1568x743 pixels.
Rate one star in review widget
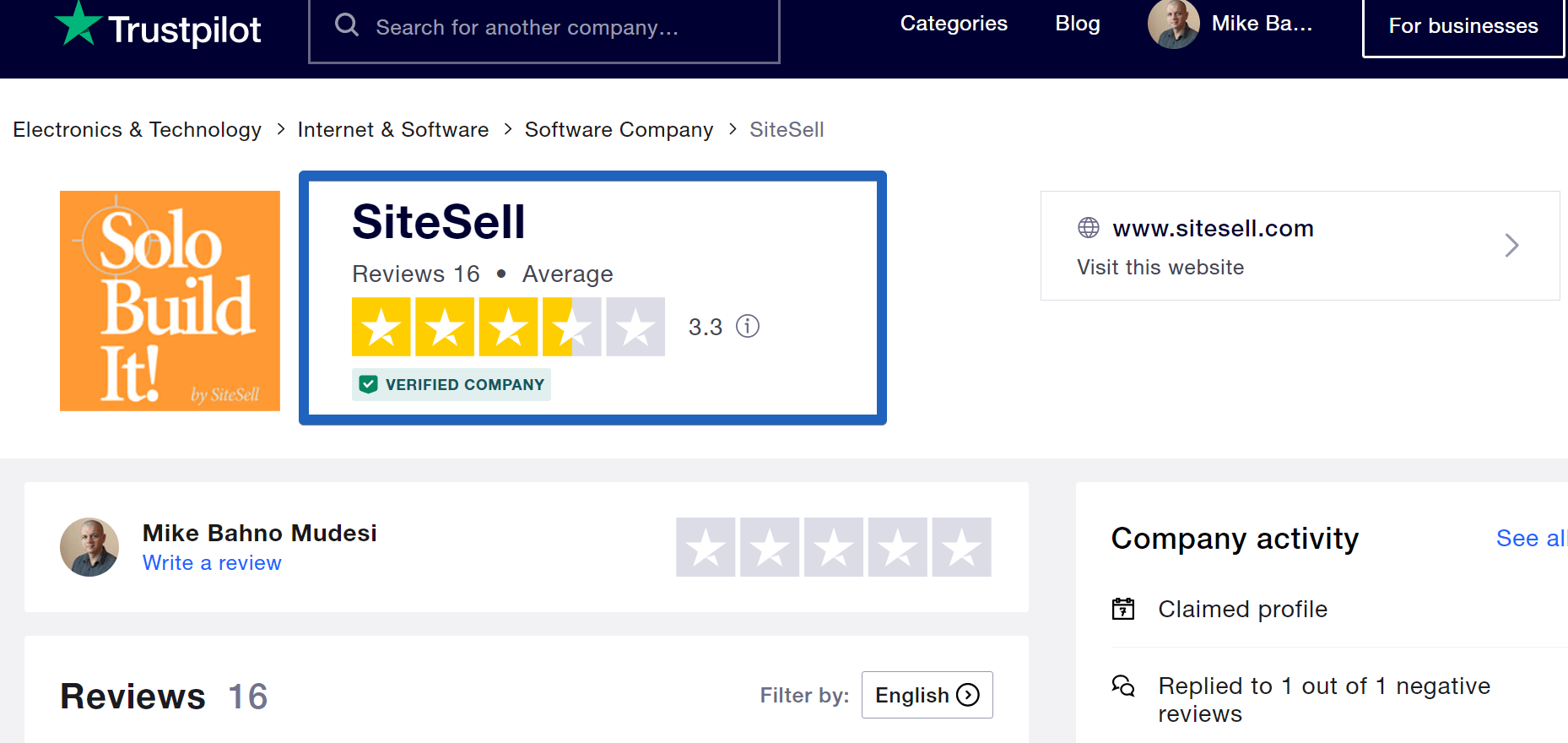[706, 547]
